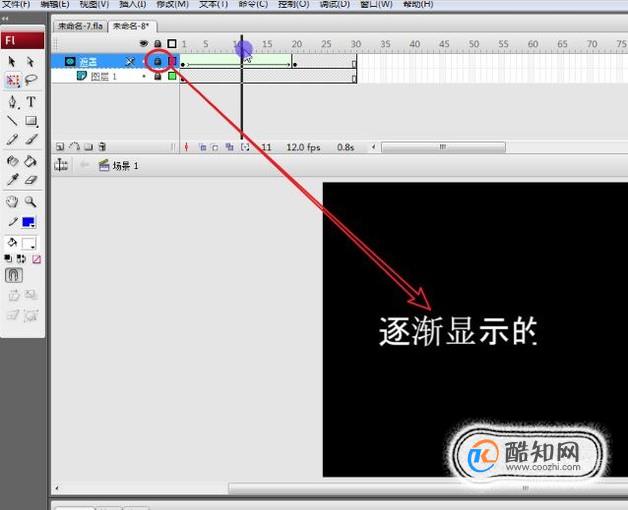
Task: Open the 文件(F) menu
Action: pyautogui.click(x=16, y=4)
